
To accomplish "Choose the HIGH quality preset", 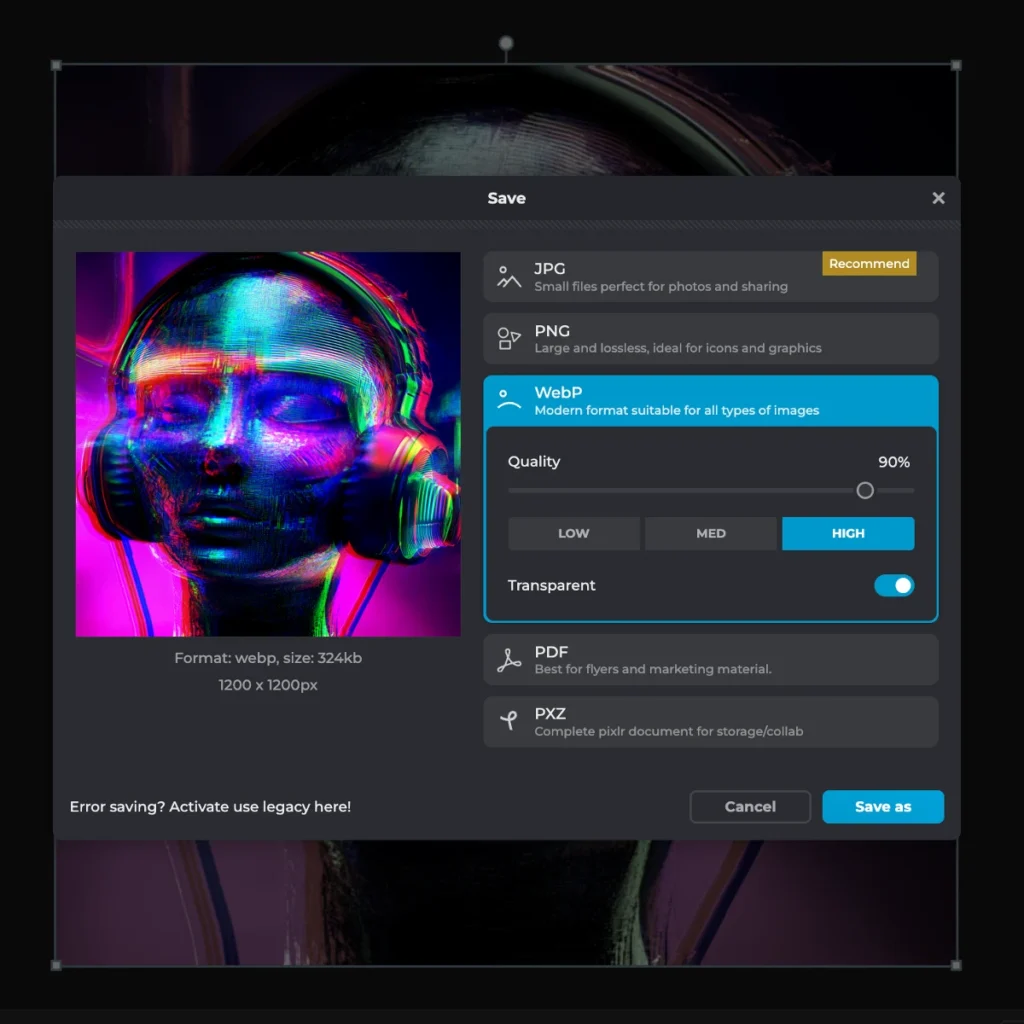I will point(847,534).
